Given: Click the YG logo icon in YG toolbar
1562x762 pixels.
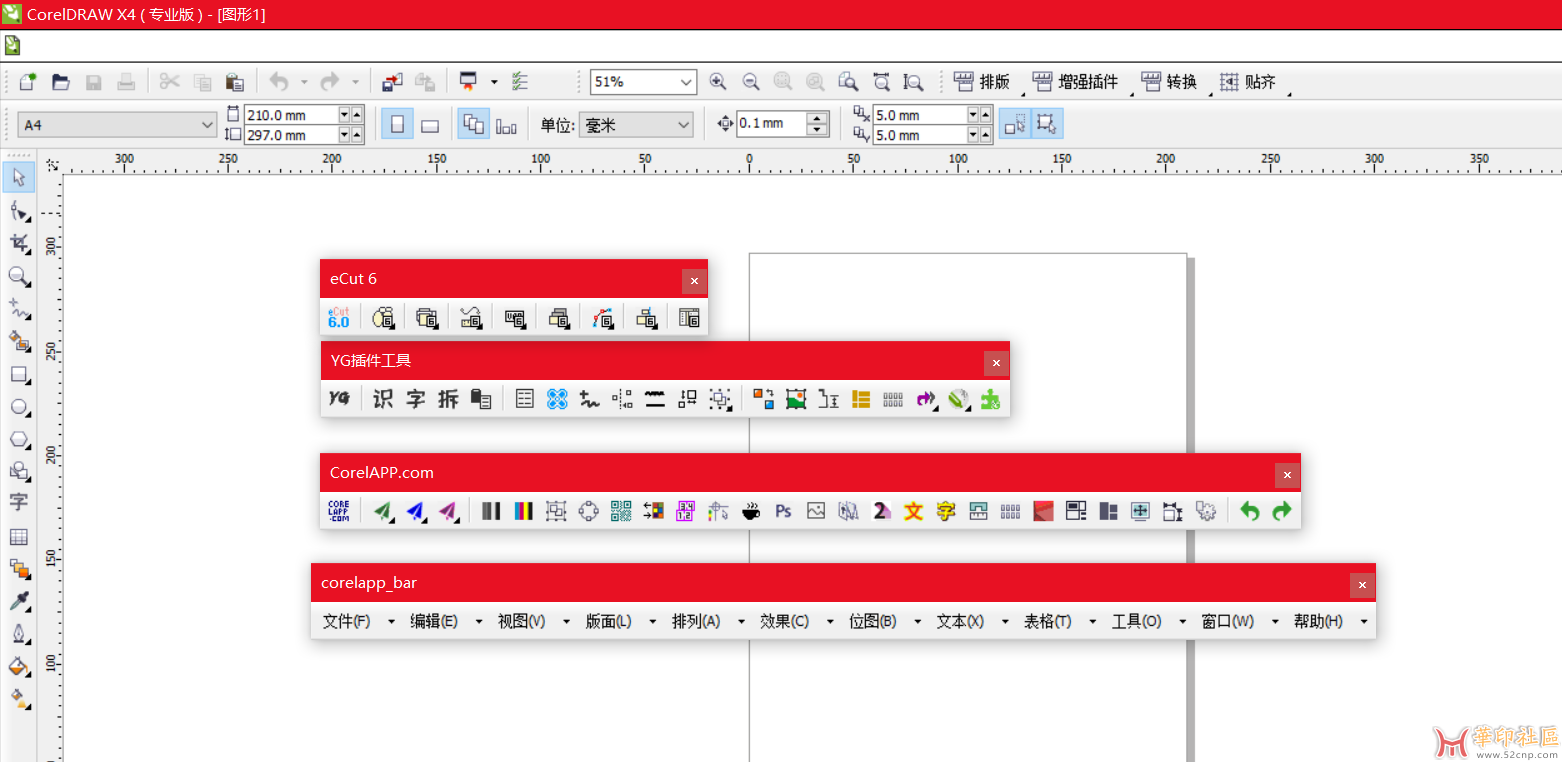Looking at the screenshot, I should (x=340, y=399).
